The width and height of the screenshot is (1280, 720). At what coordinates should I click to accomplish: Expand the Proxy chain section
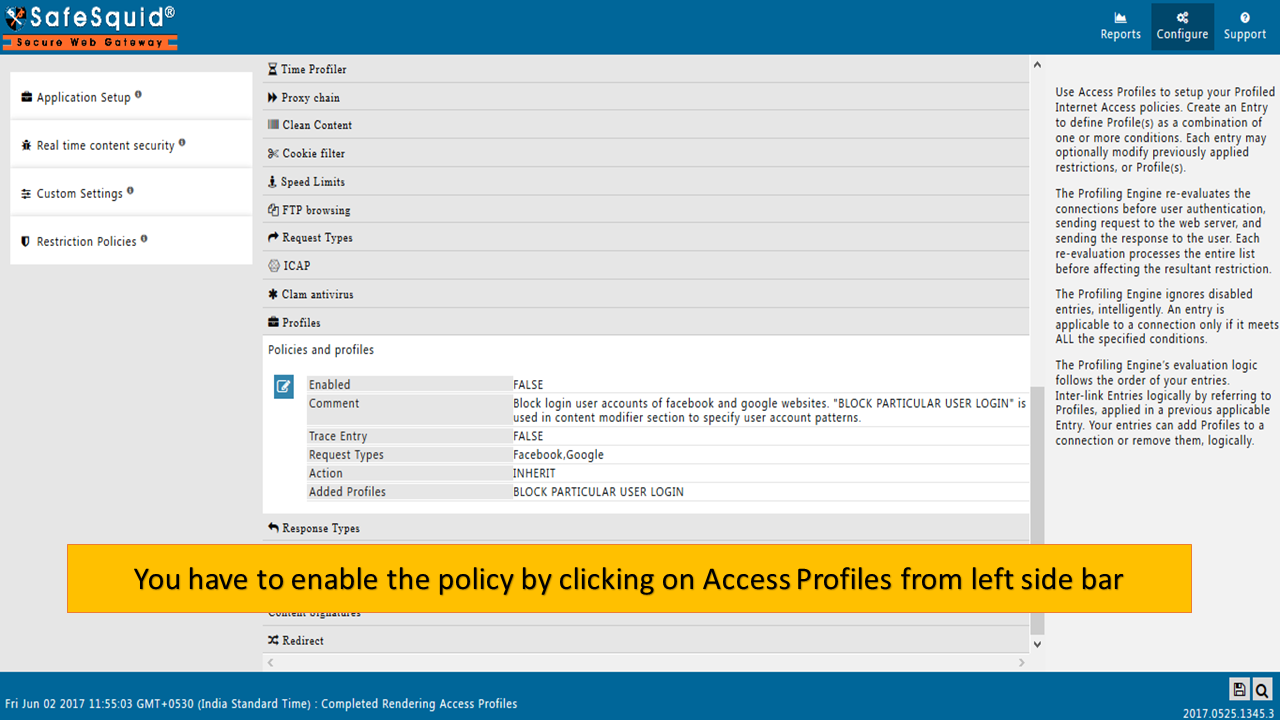(x=645, y=97)
